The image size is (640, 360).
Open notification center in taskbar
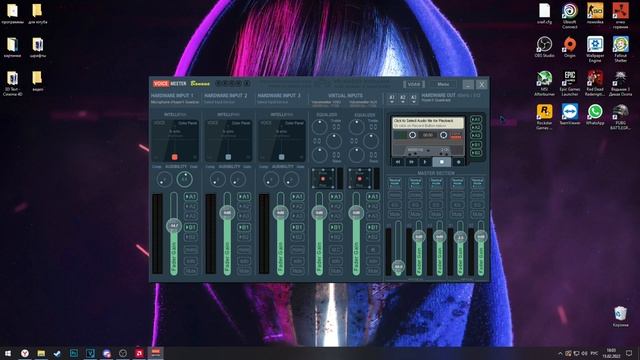pos(629,353)
